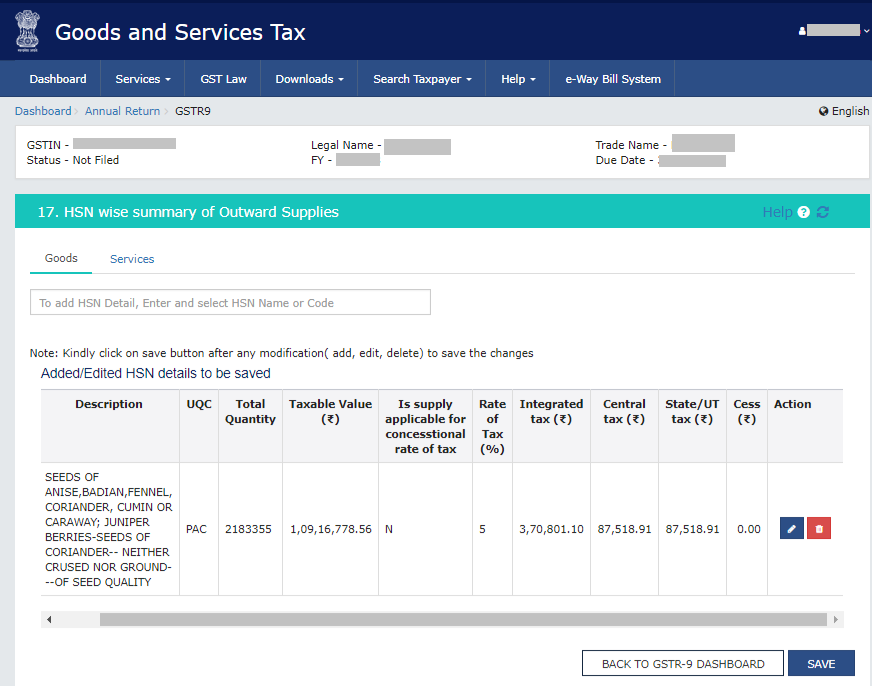The height and width of the screenshot is (686, 872).
Task: Expand the Services dropdown menu
Action: (142, 79)
